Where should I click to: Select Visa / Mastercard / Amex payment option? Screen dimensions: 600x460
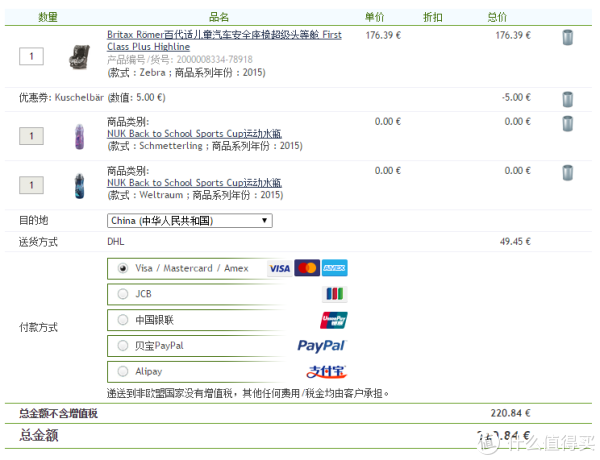click(122, 268)
